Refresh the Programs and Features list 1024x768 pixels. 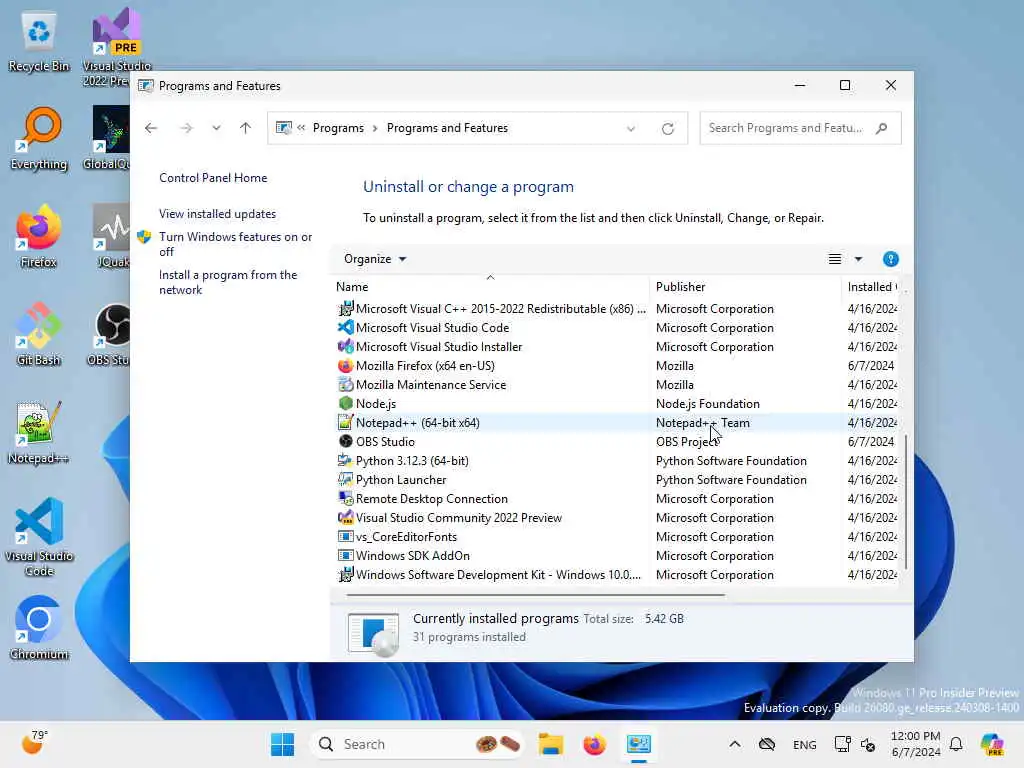tap(667, 129)
